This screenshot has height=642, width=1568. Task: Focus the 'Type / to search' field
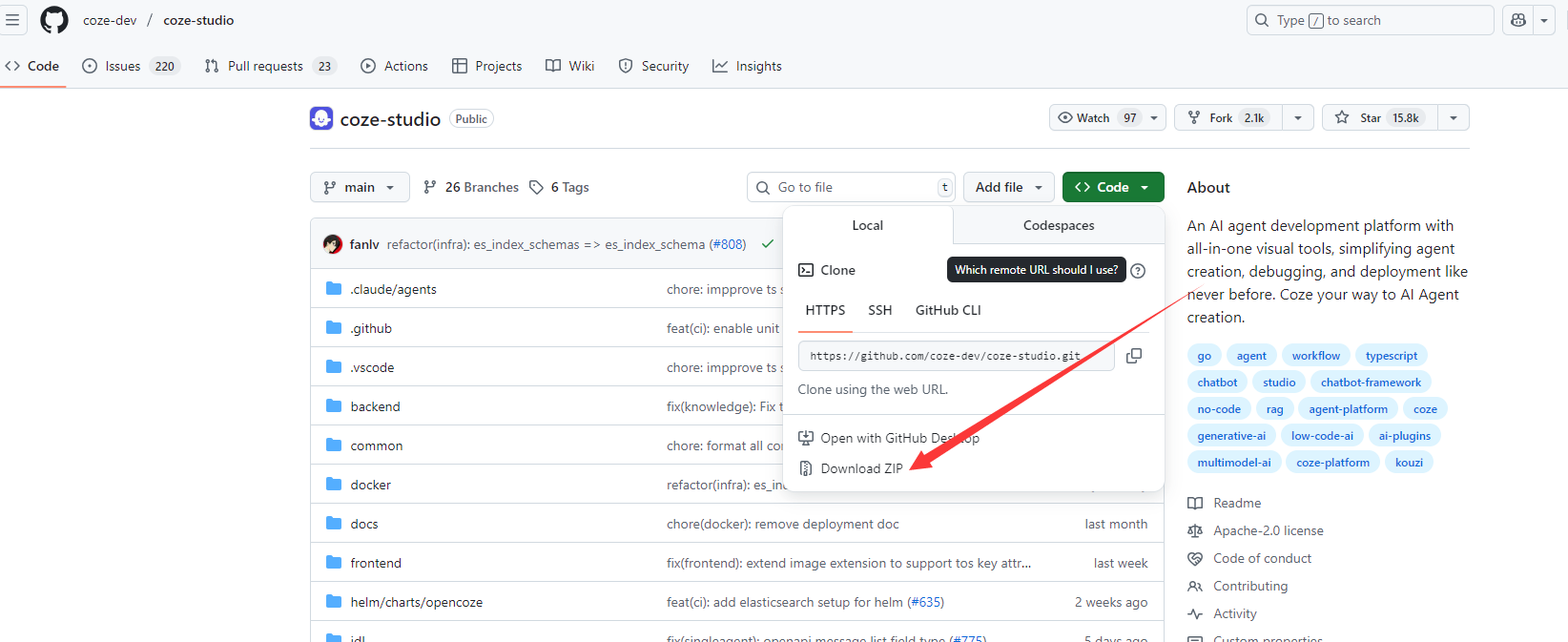pyautogui.click(x=1370, y=20)
